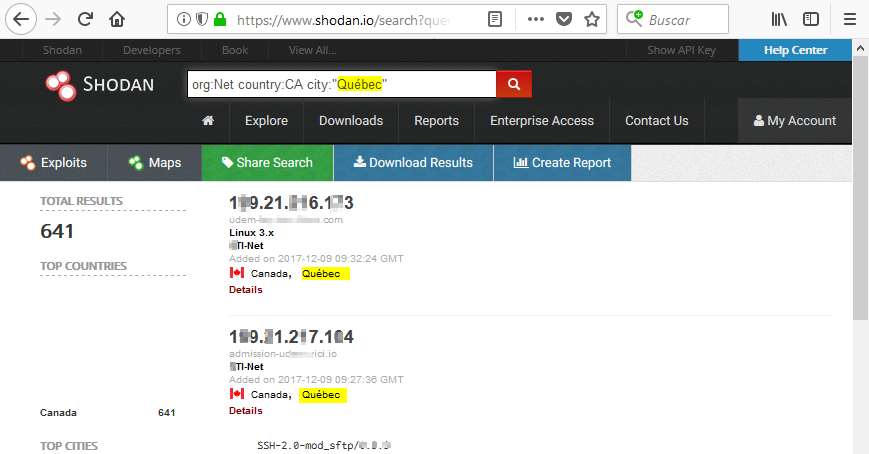The image size is (869, 454).
Task: Show site information icon in address bar
Action: tap(183, 19)
